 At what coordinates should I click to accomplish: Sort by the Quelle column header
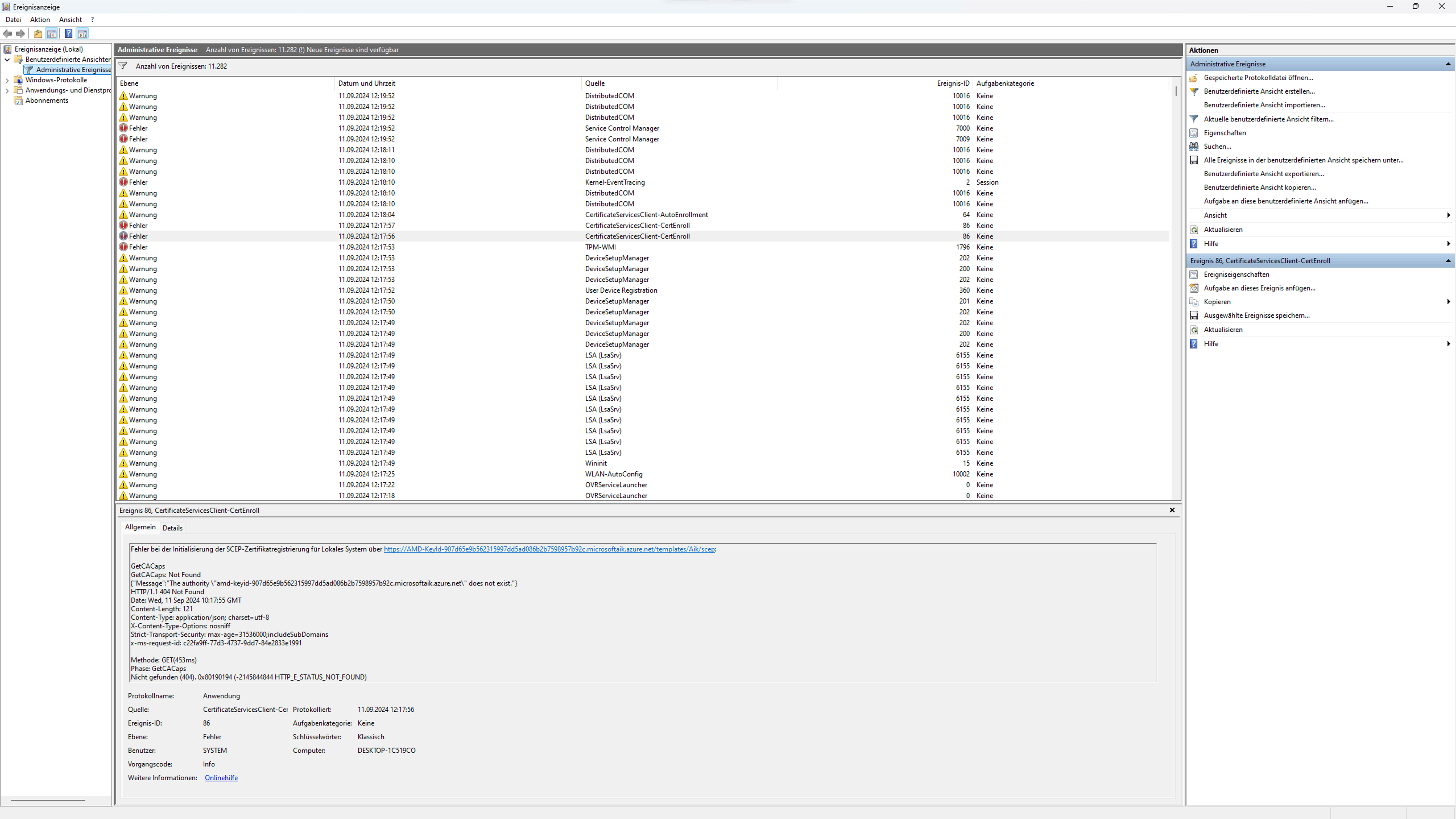coord(679,84)
